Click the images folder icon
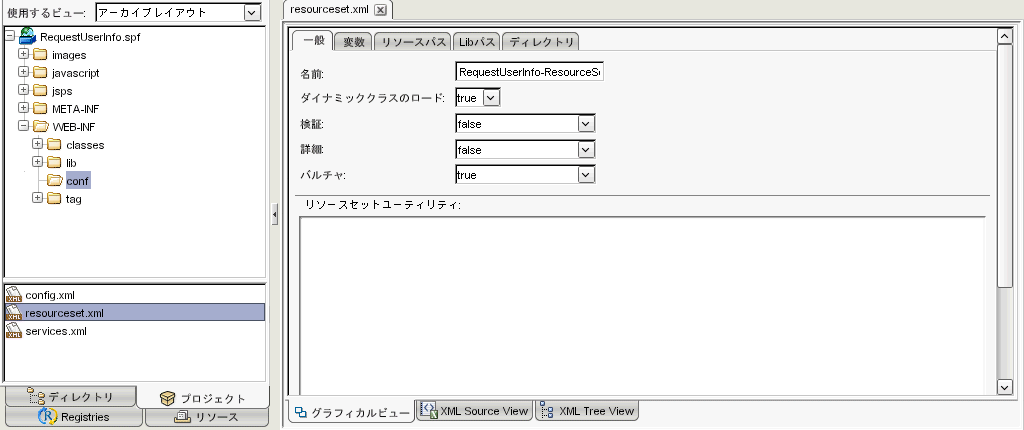This screenshot has width=1024, height=430. click(40, 55)
